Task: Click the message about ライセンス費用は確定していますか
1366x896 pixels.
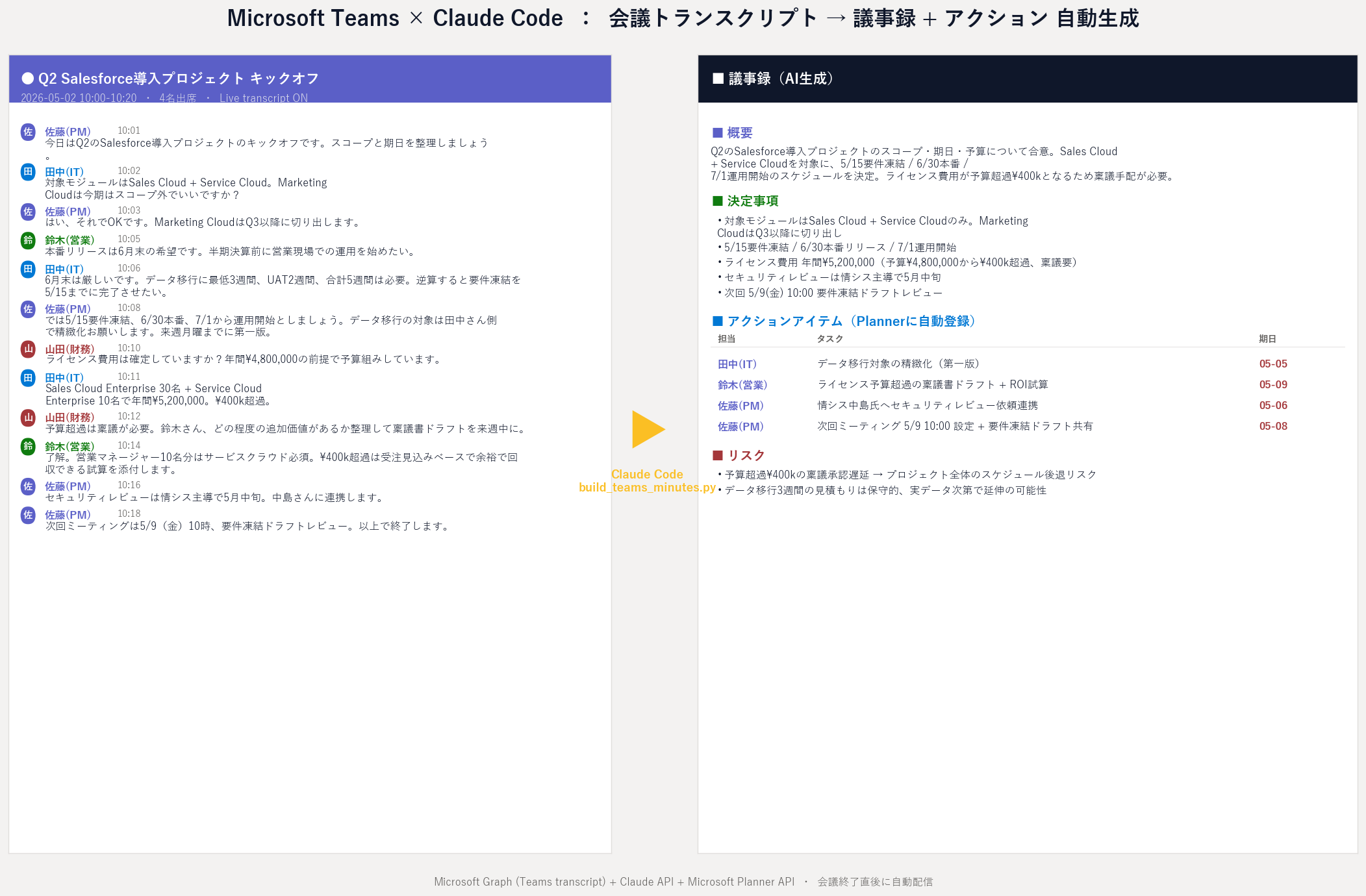Action: [245, 359]
